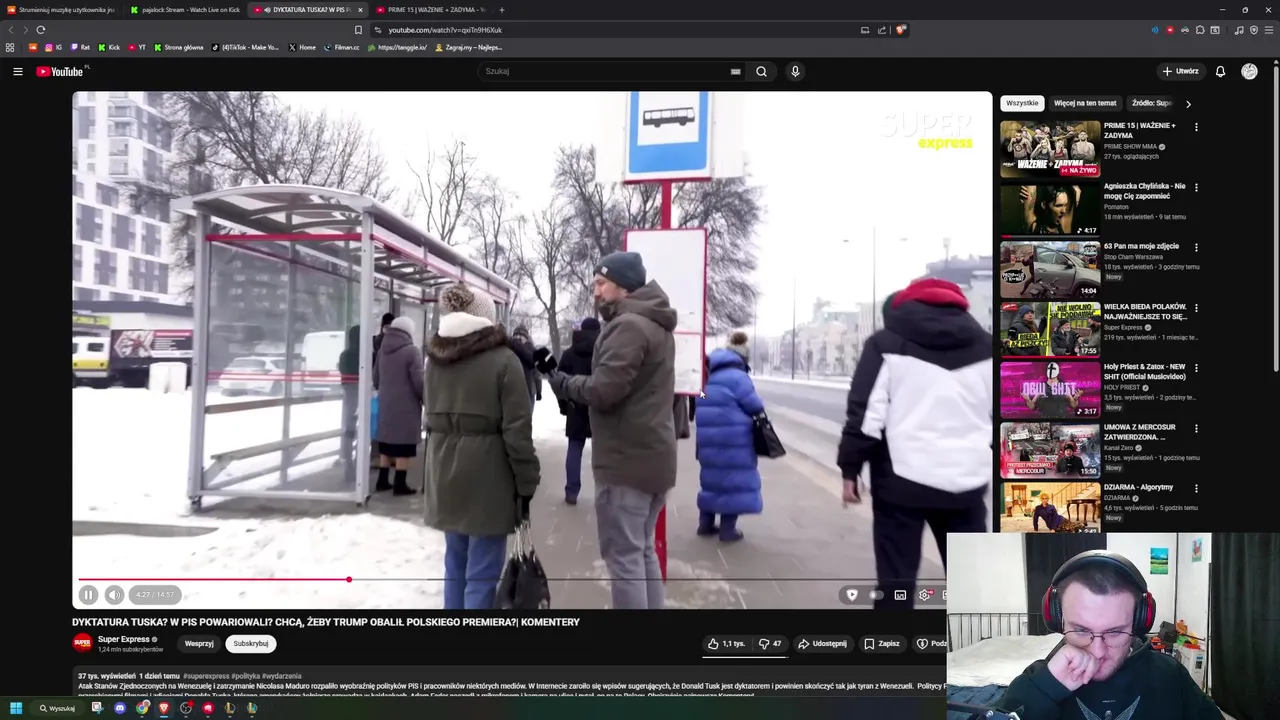Go to the YouTube home logo
Viewport: 1280px width, 720px height.
click(x=60, y=71)
